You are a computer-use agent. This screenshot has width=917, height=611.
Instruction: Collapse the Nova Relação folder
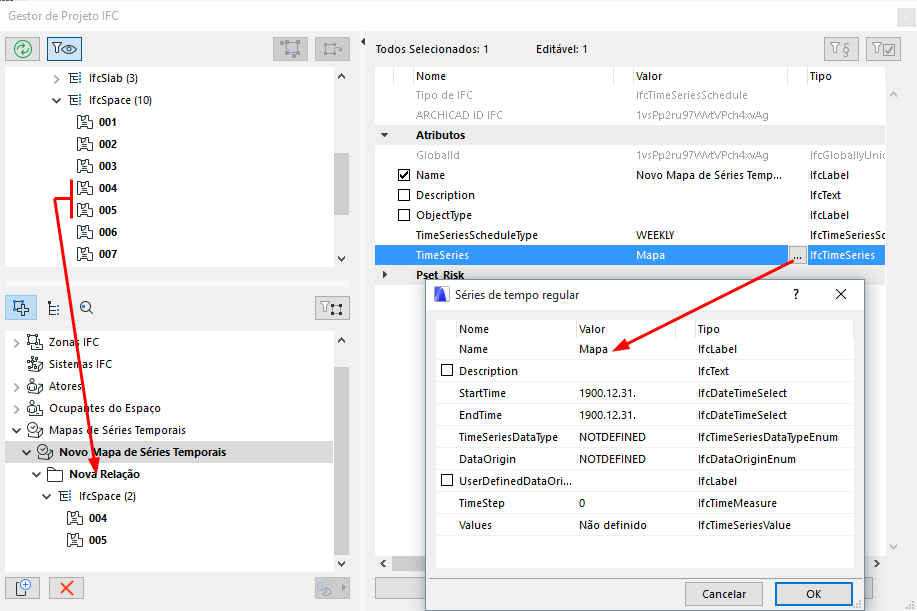(36, 475)
